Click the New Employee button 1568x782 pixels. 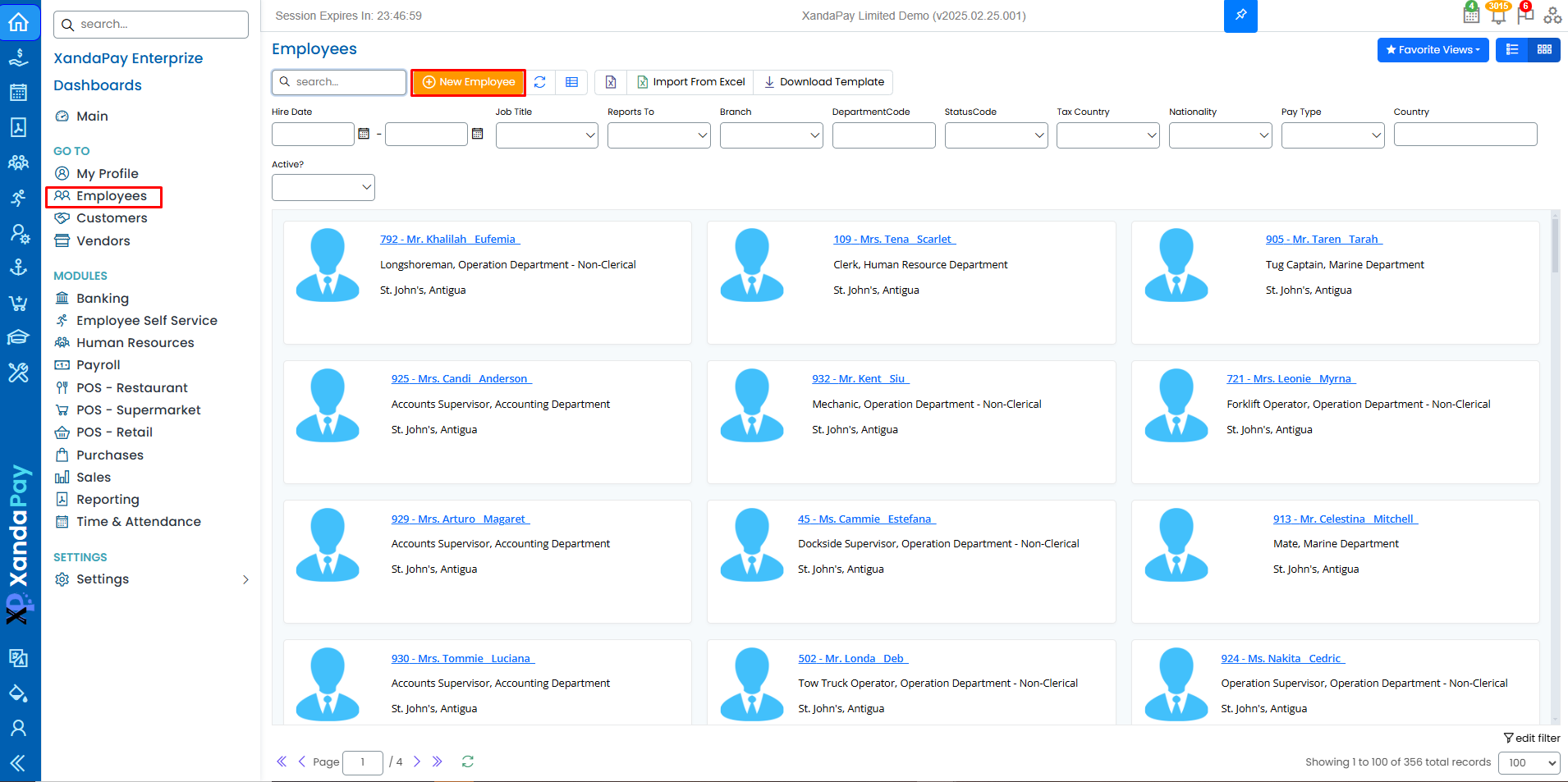468,82
